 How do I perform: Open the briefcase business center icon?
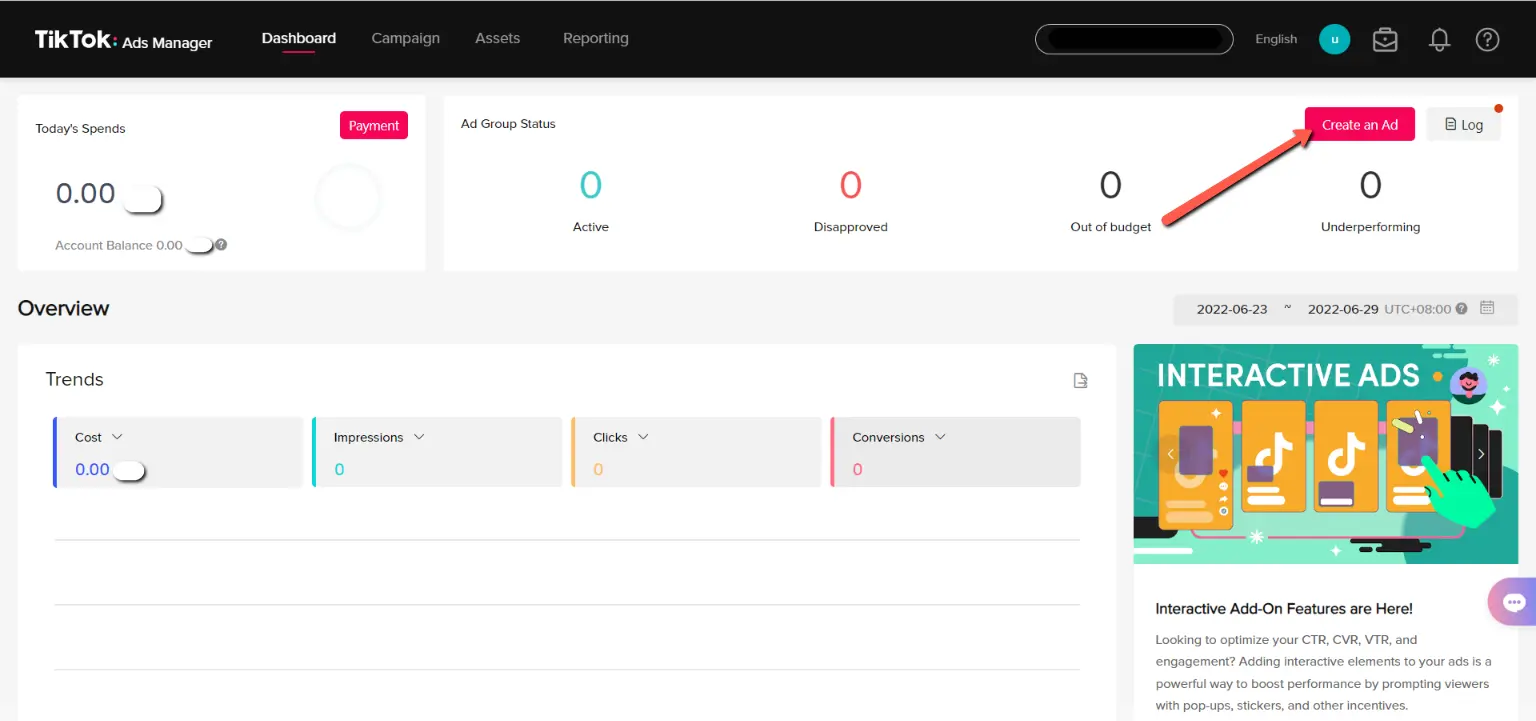coord(1385,40)
